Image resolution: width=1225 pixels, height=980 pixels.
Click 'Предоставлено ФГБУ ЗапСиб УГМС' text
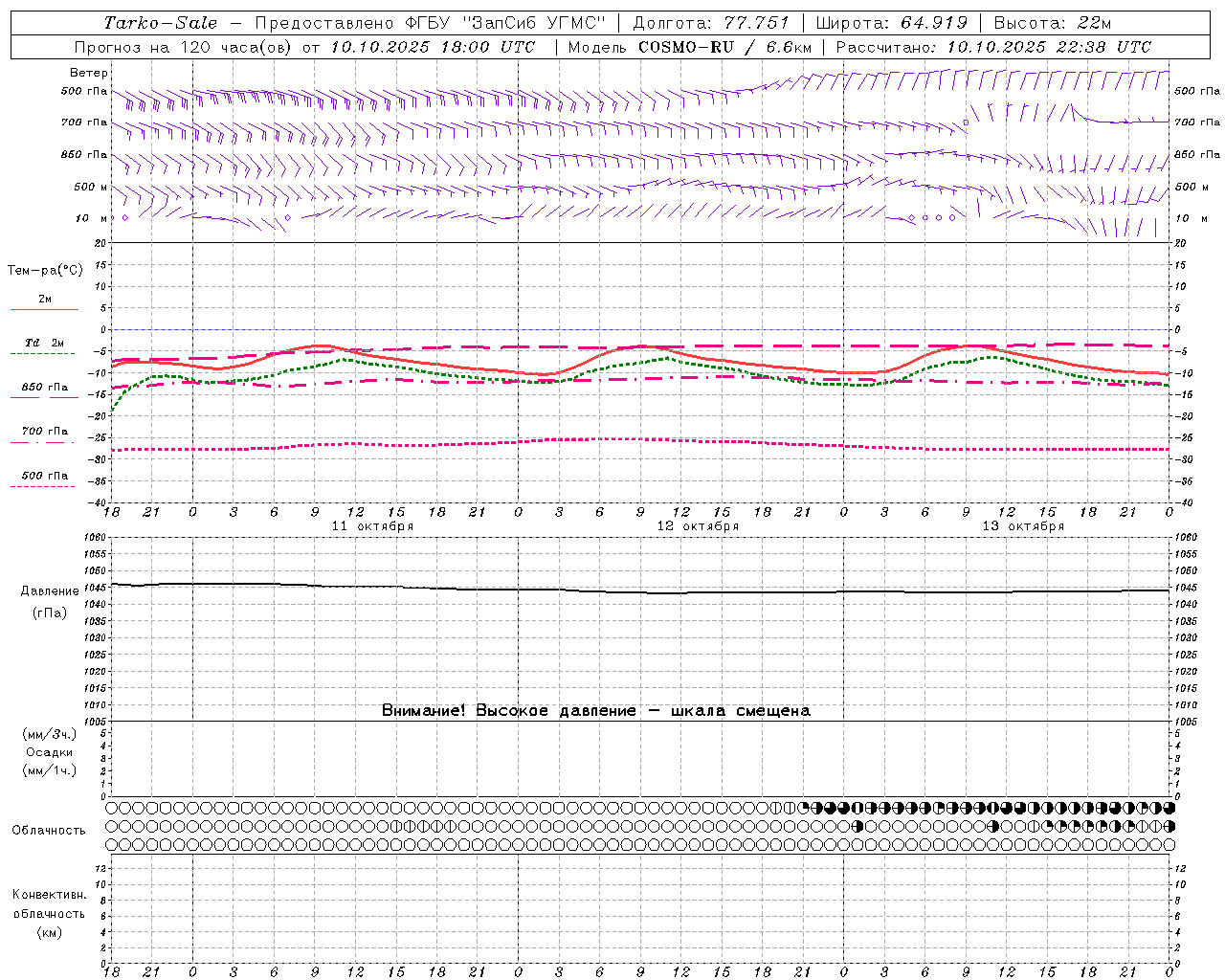[x=430, y=23]
